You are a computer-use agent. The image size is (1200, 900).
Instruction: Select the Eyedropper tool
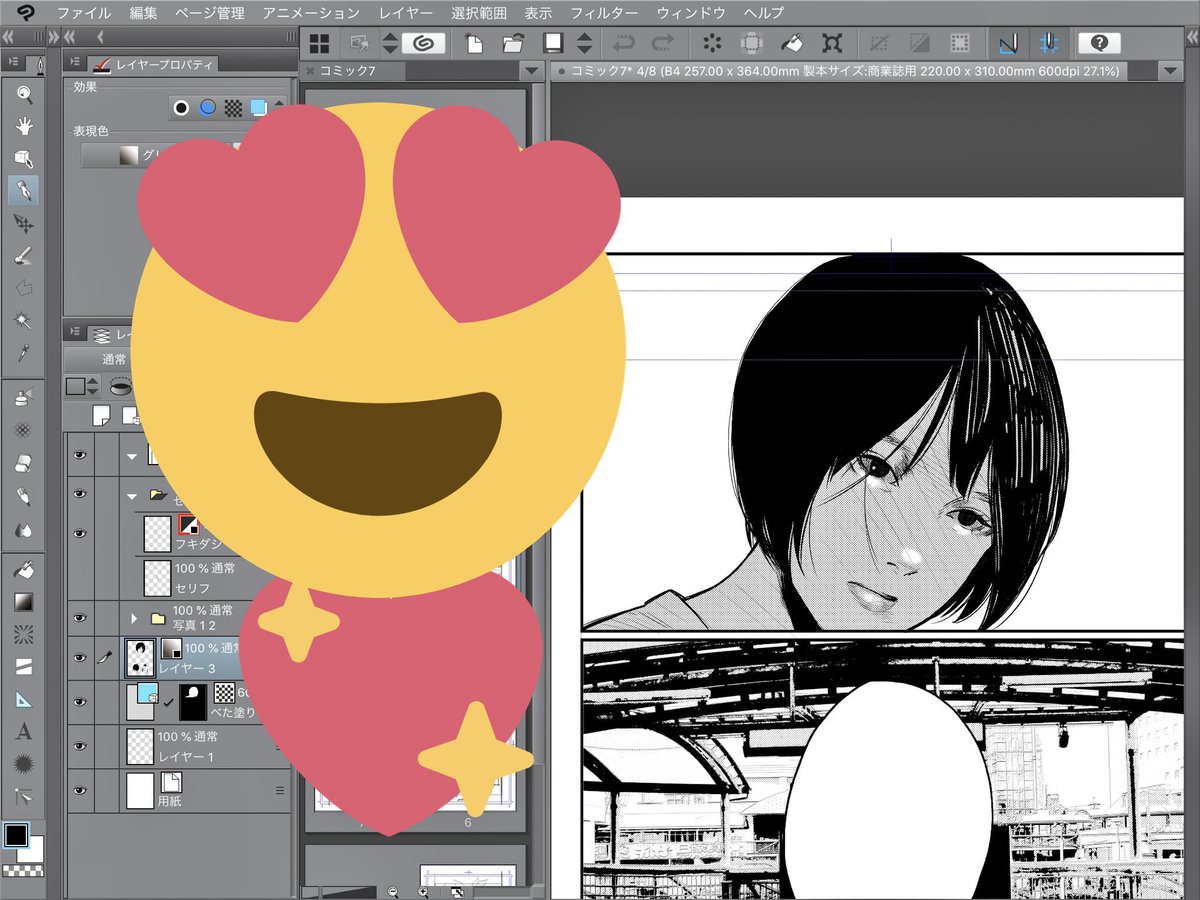tap(24, 352)
